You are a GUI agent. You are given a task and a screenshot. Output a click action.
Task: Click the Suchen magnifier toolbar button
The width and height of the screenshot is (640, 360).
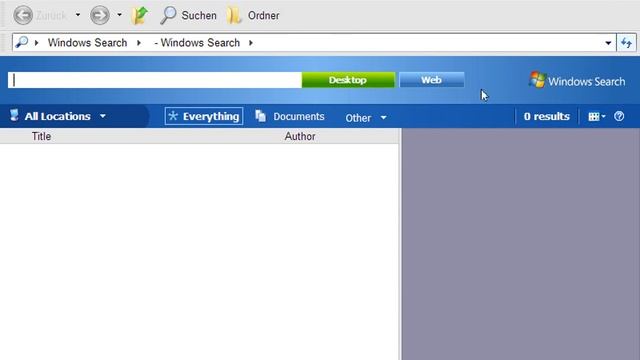(188, 16)
